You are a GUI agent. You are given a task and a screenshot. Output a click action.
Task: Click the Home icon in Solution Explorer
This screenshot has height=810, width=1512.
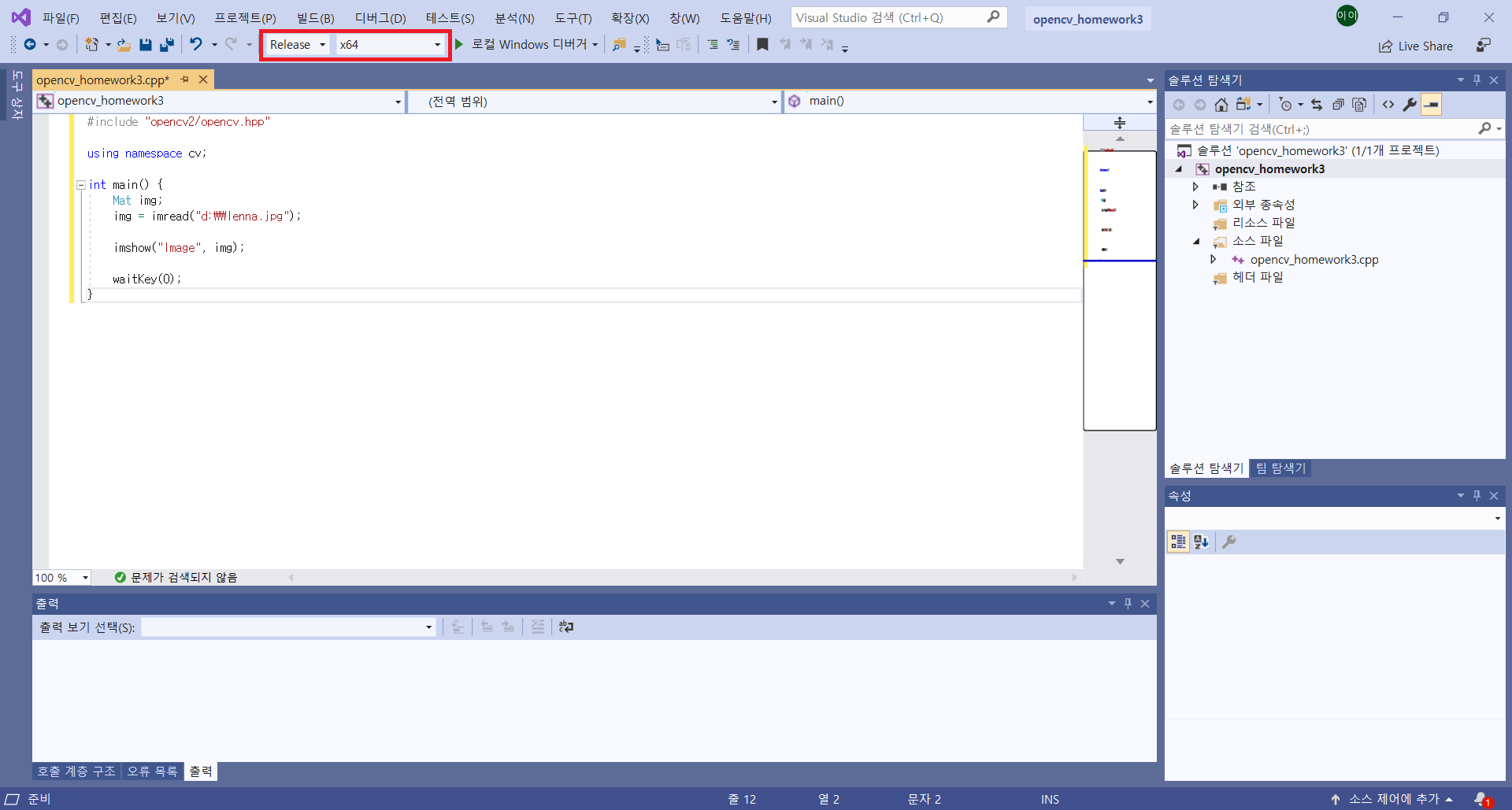coord(1221,105)
